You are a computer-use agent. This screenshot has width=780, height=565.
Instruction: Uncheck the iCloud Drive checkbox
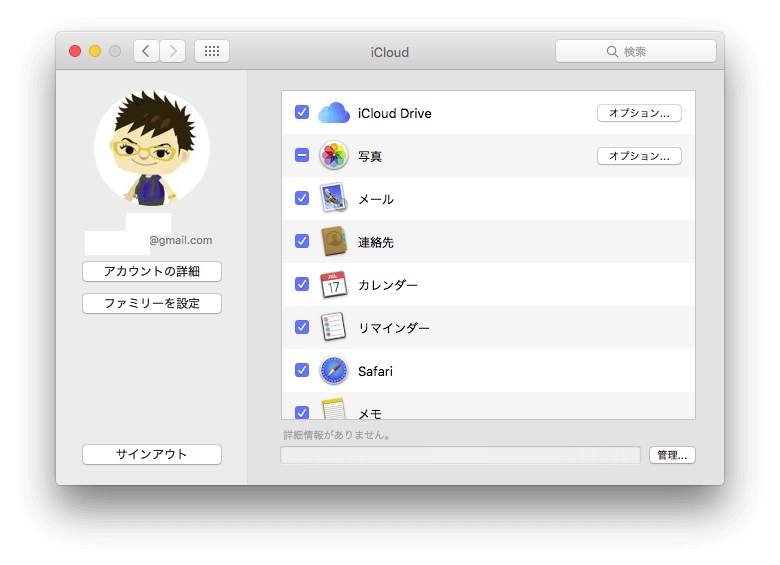tap(302, 112)
